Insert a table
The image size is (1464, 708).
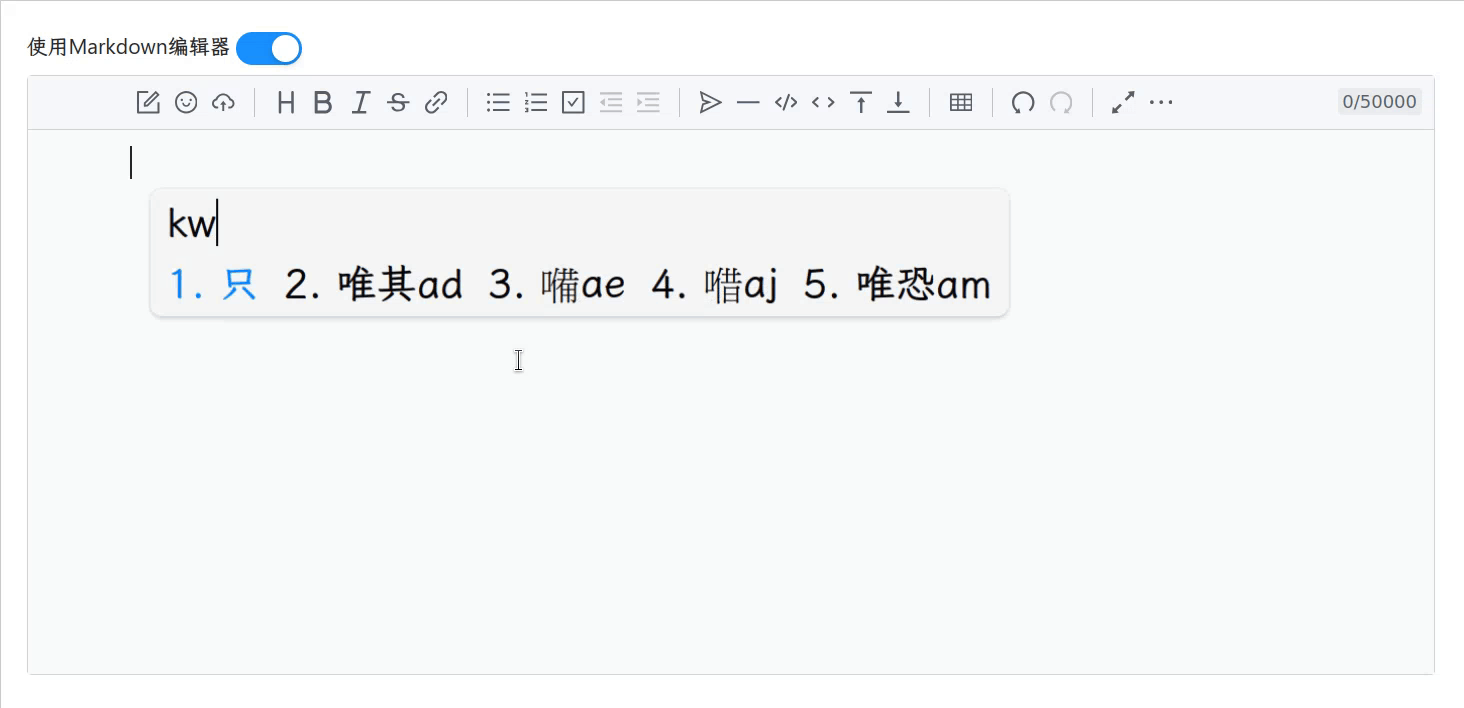click(x=961, y=102)
